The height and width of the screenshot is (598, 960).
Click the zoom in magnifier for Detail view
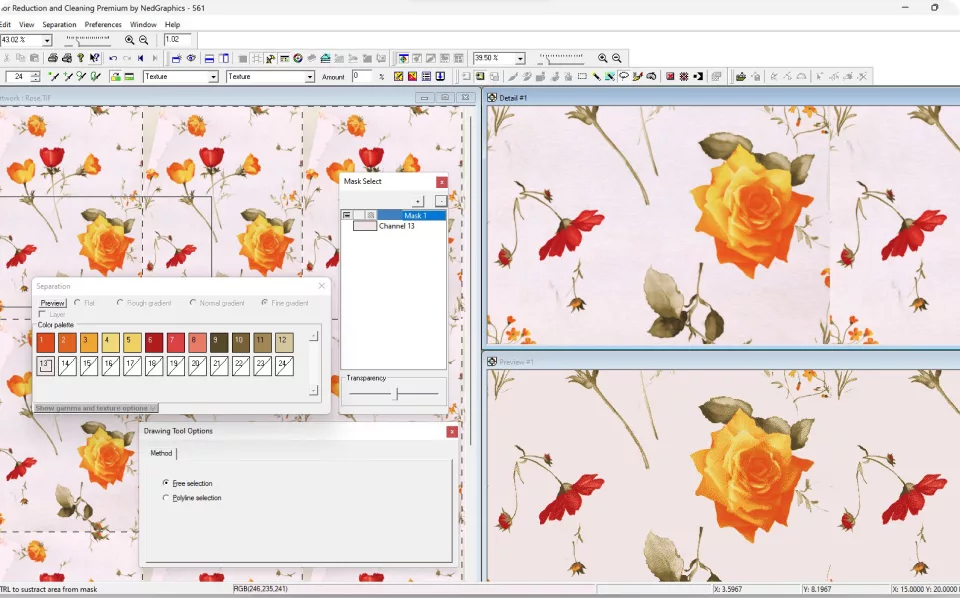coord(602,58)
